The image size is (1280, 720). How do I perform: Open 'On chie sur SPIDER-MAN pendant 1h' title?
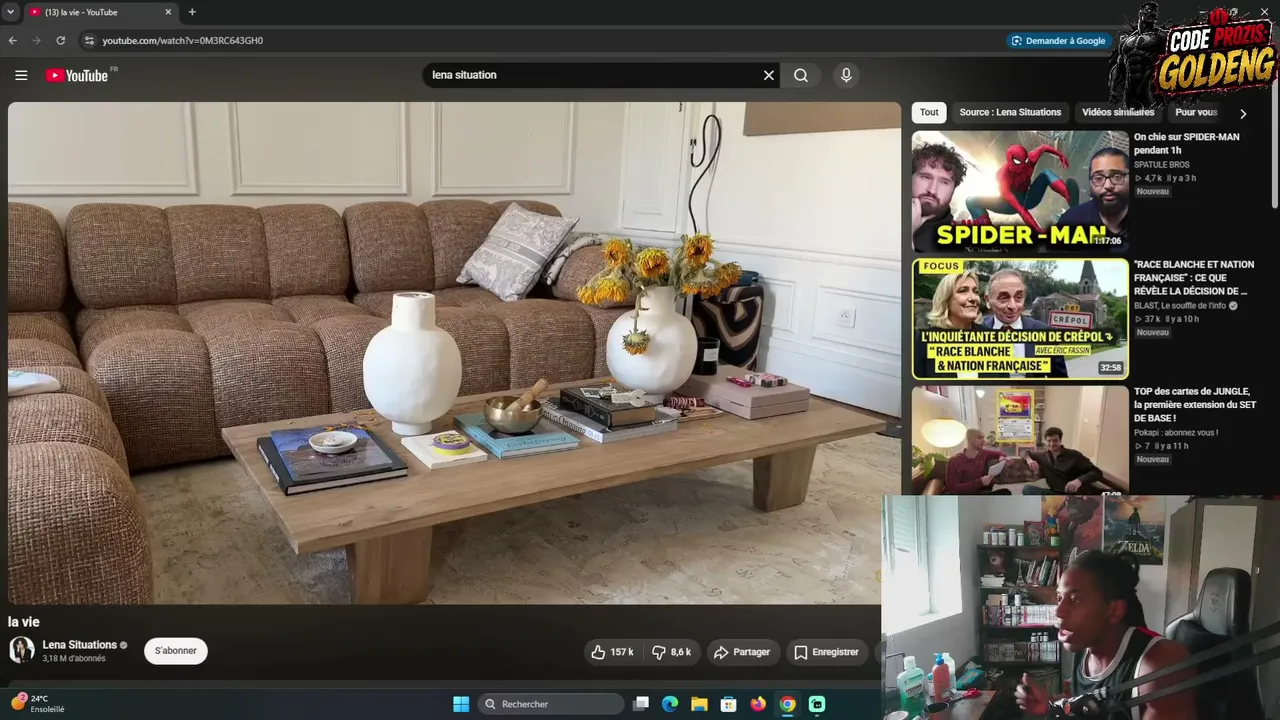point(1186,143)
